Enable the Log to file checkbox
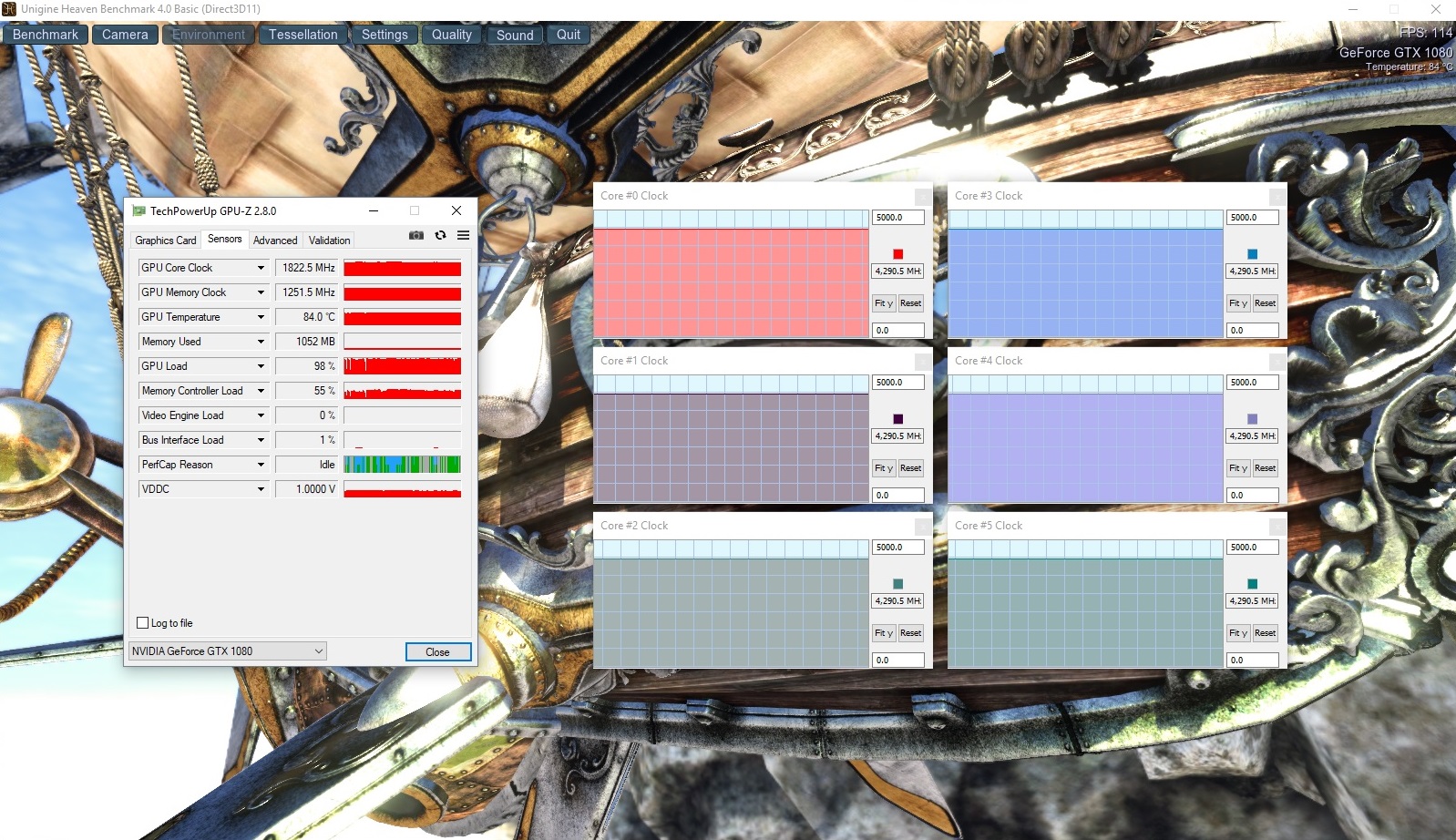 142,623
